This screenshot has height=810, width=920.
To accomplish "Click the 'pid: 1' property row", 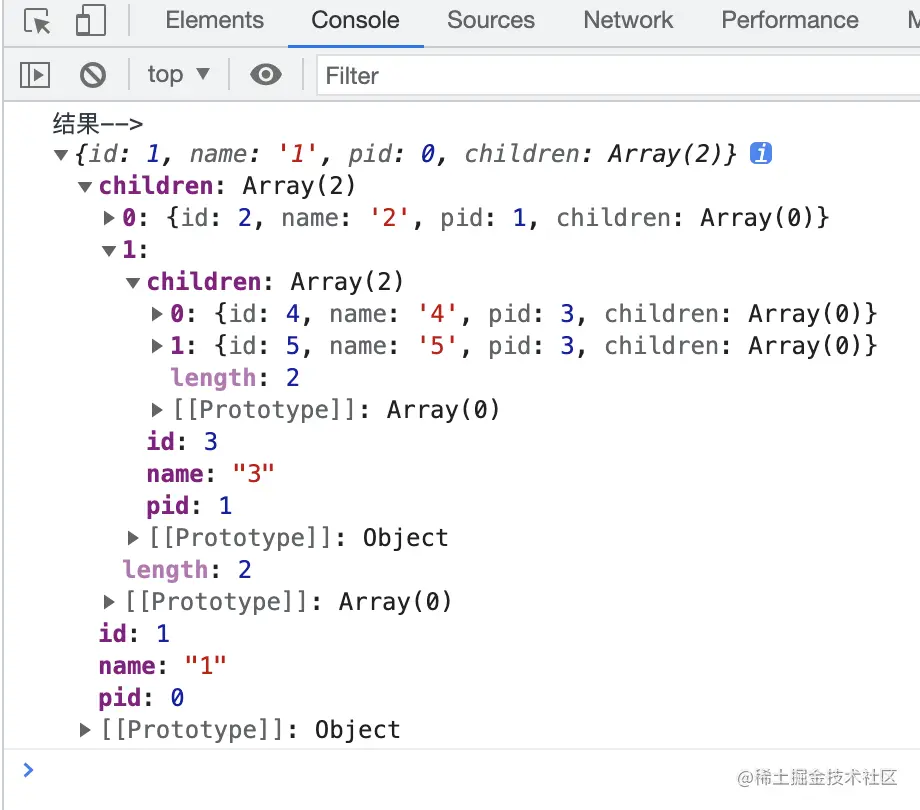I will pos(189,506).
